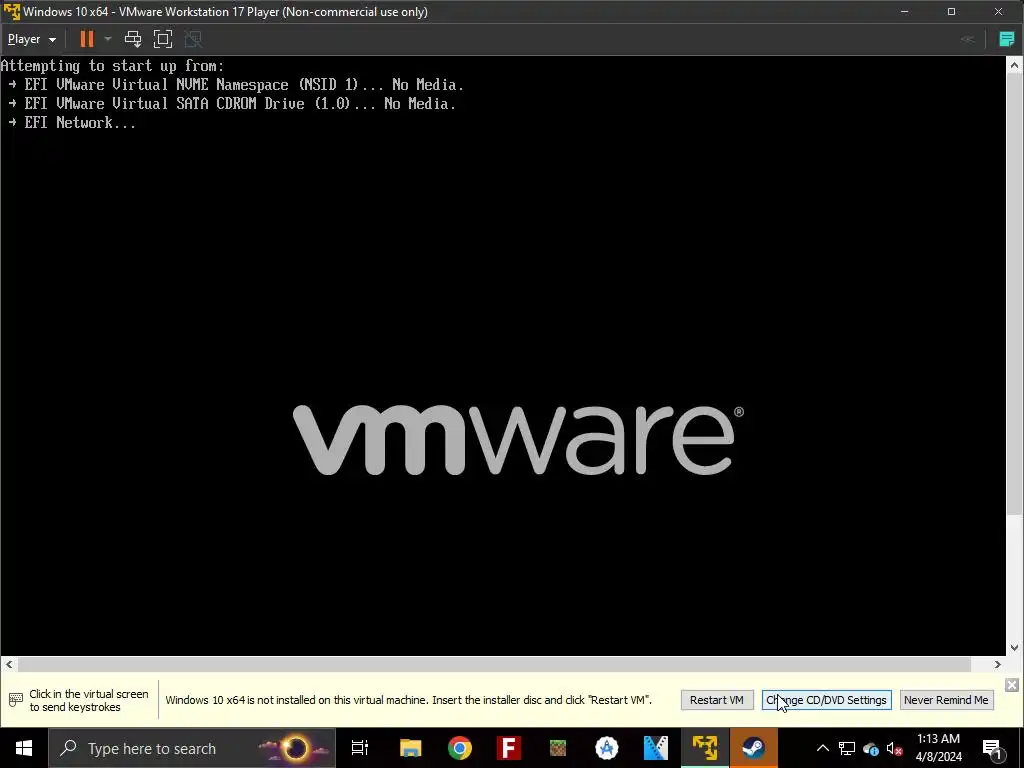Open File Explorer from the taskbar
Image resolution: width=1024 pixels, height=768 pixels.
[x=411, y=748]
